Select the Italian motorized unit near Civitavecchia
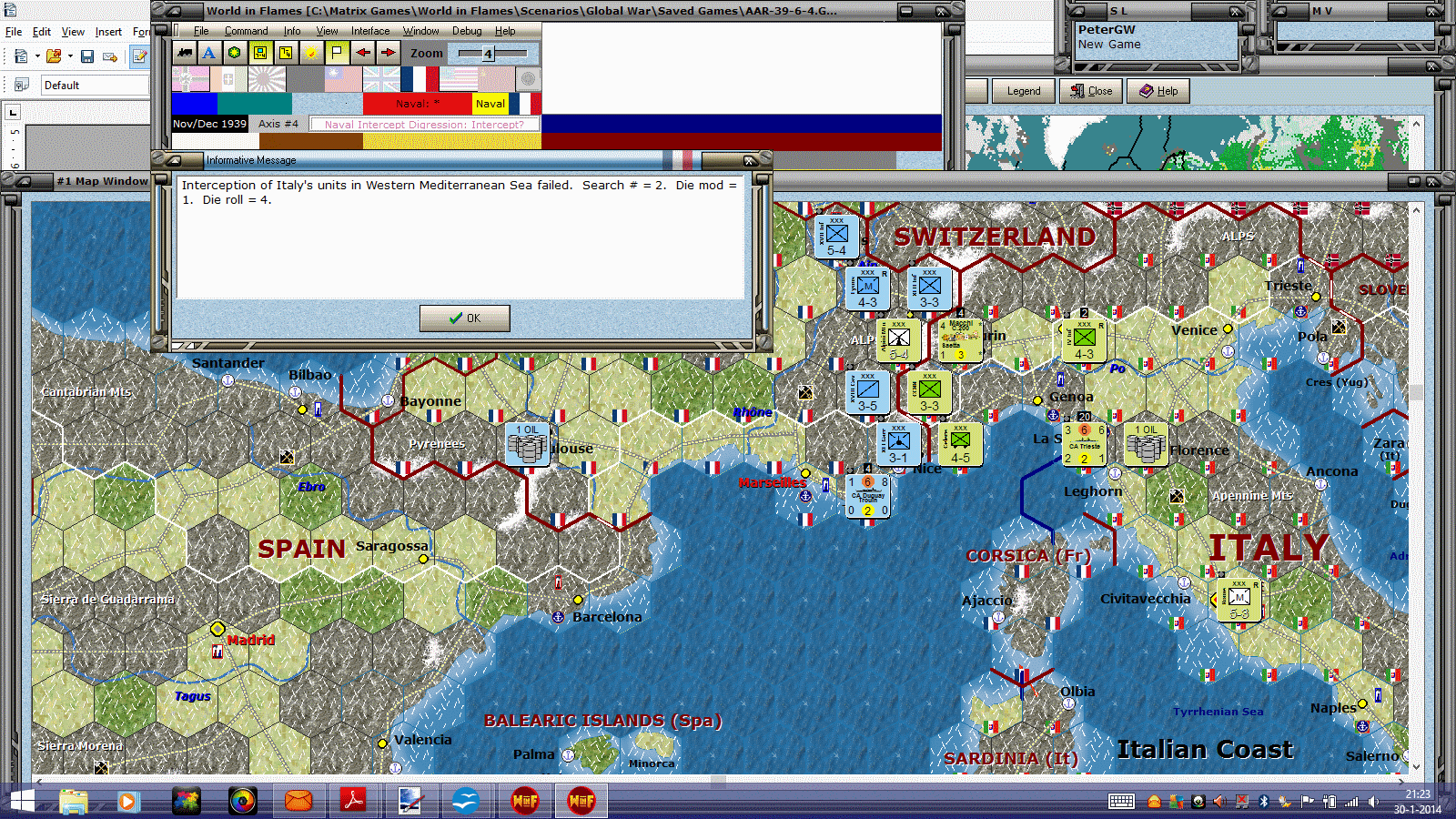Viewport: 1456px width, 819px height. (x=1239, y=600)
